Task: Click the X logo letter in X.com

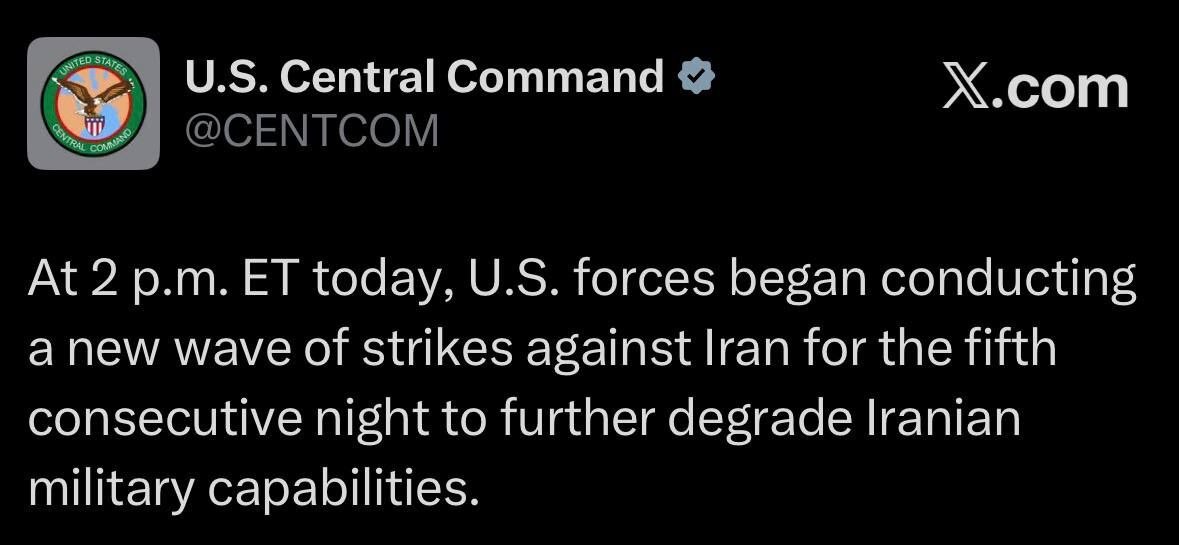Action: pyautogui.click(x=966, y=87)
